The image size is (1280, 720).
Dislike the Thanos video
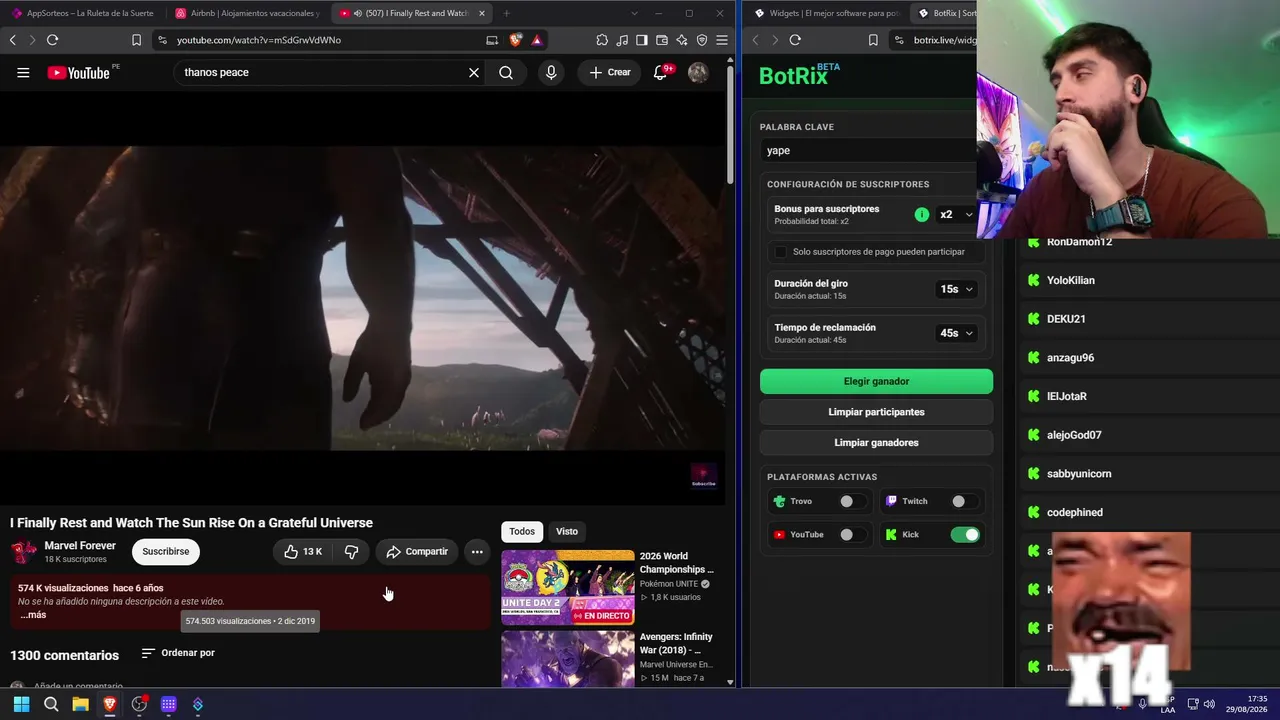[351, 551]
